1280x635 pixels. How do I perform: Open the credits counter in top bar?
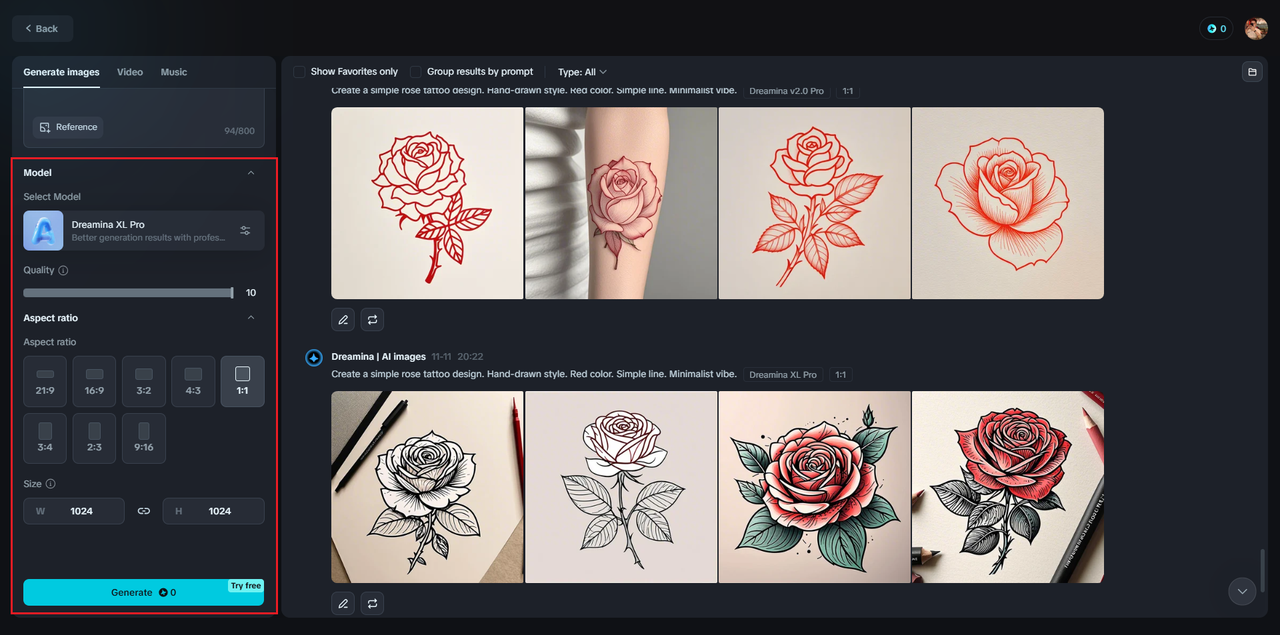pos(1216,29)
